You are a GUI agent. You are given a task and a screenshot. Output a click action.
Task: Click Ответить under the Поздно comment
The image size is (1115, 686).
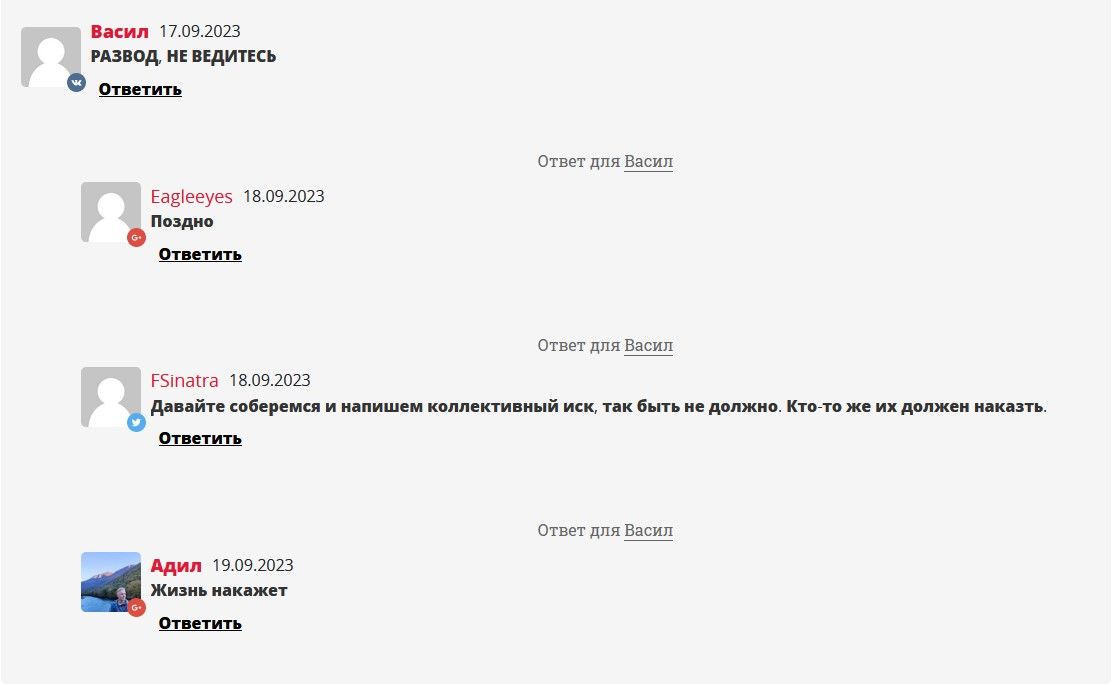(x=200, y=254)
